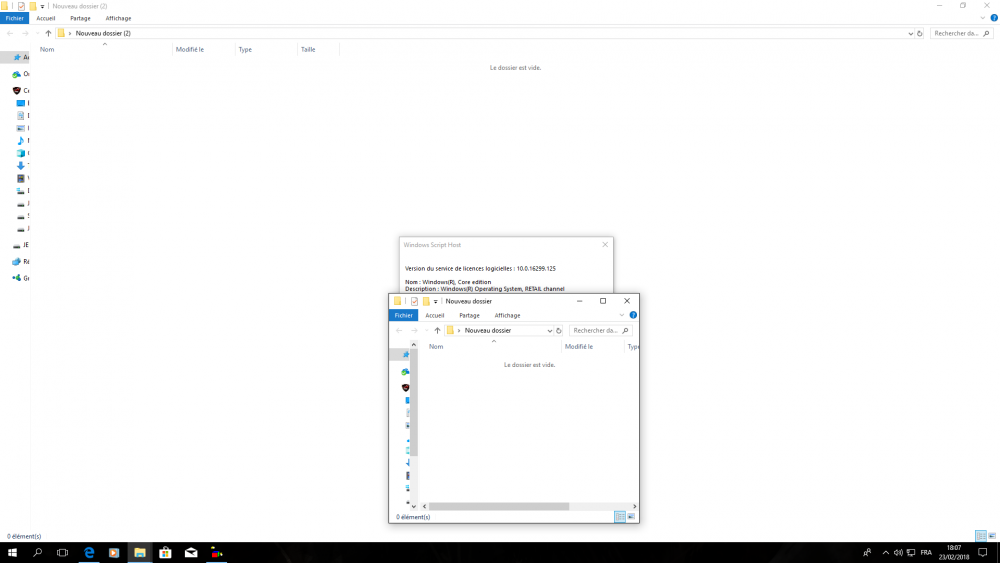1000x563 pixels.
Task: Click new folder icon in small window title bar
Action: pos(426,302)
